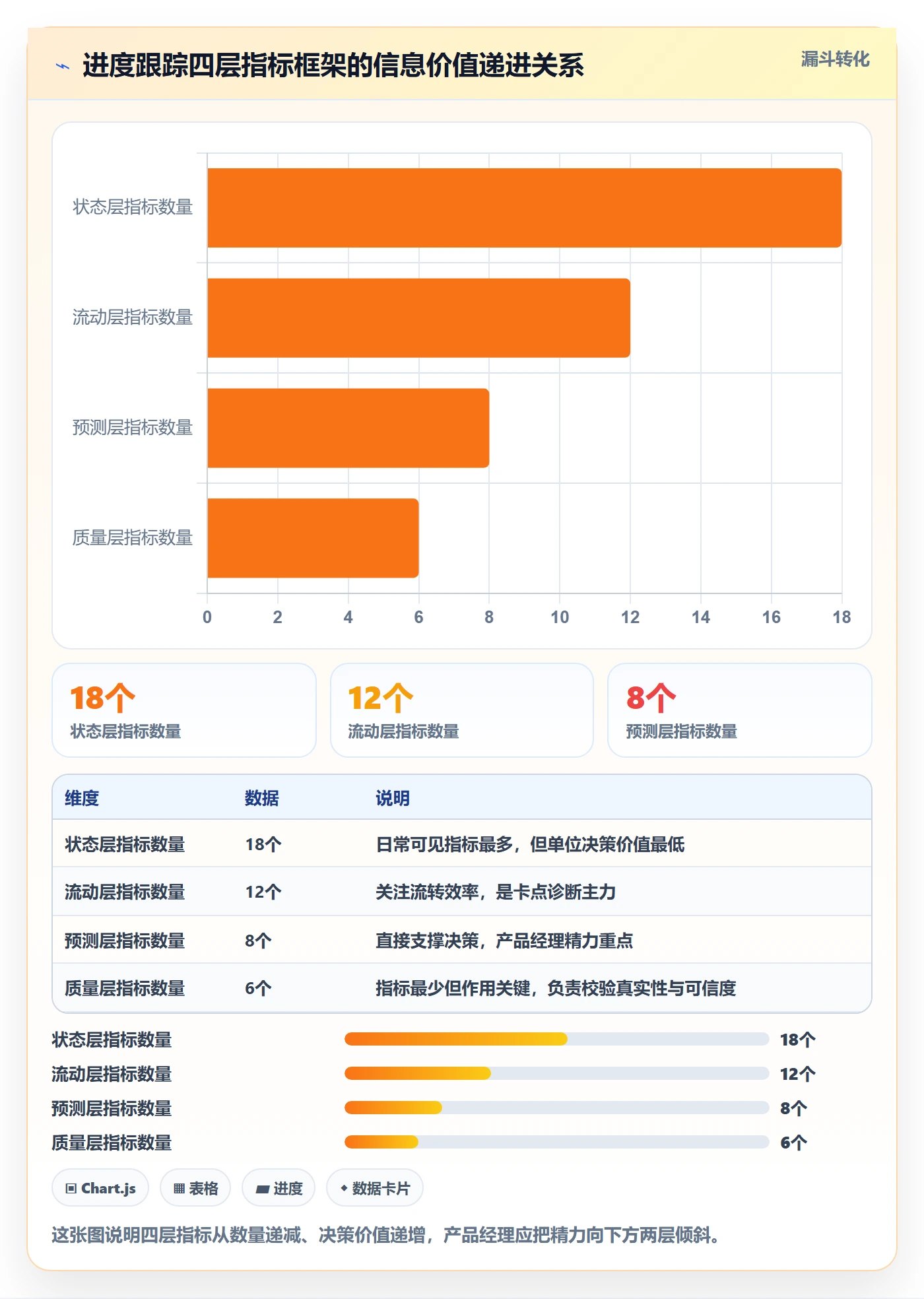Select 质量层指标数量 in the table's 维度 column

pos(125,988)
